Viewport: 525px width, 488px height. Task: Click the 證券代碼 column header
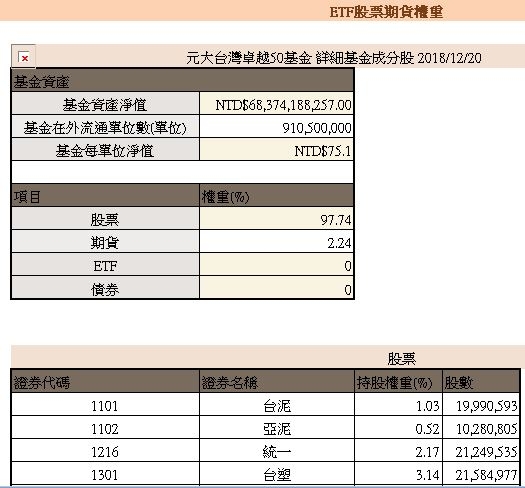point(105,382)
